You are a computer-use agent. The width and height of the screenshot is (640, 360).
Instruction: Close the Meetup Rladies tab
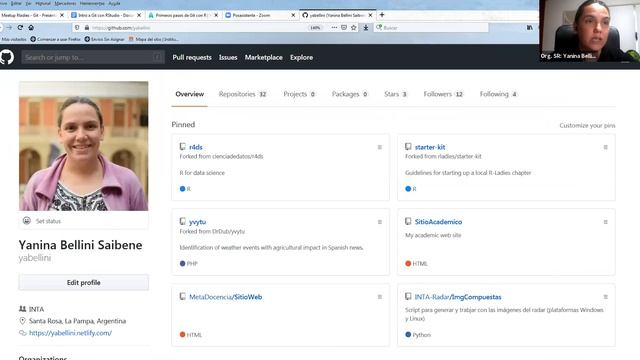(62, 15)
